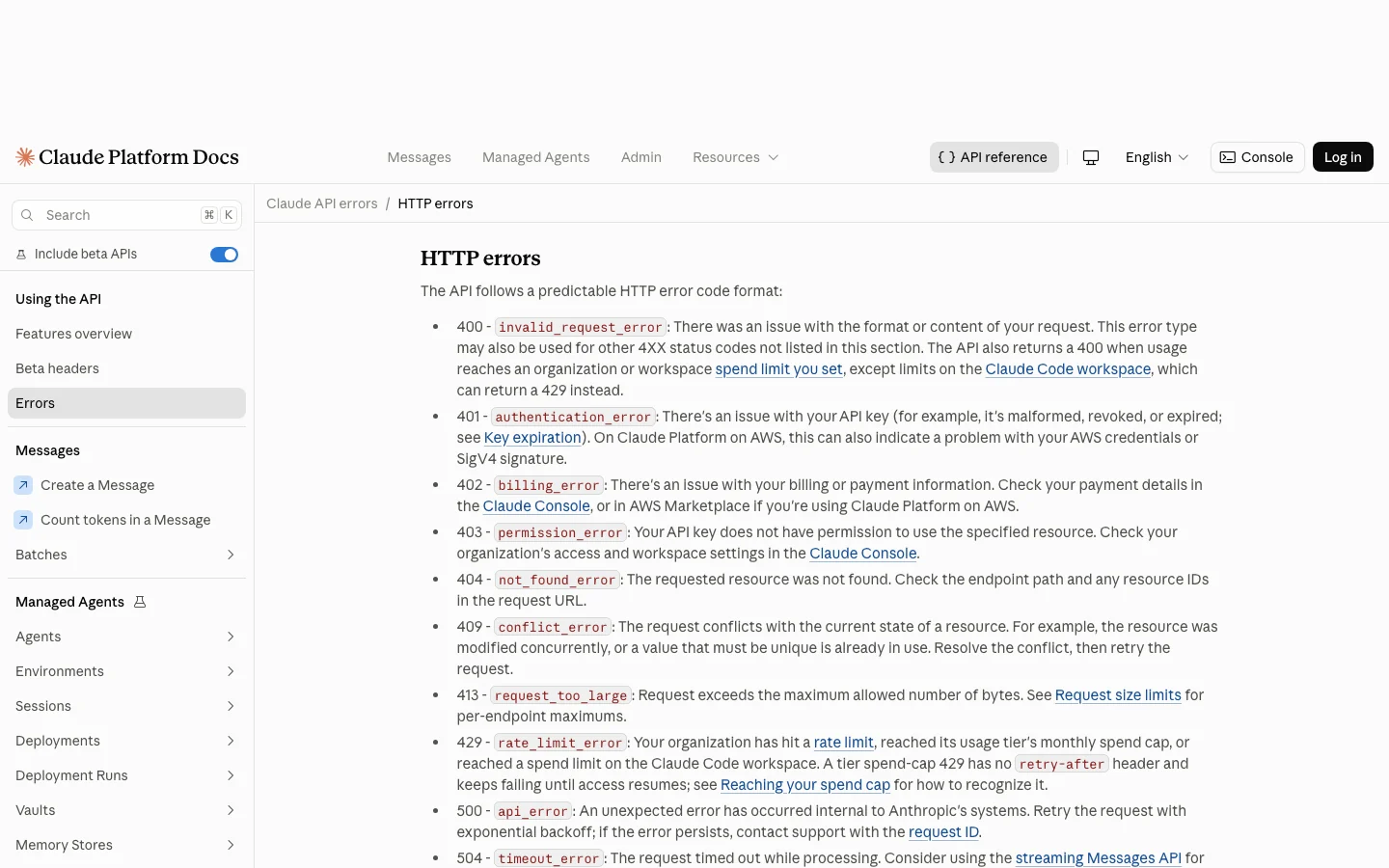Click the billing_error code label
Screen dimensions: 1389x868
(x=549, y=485)
